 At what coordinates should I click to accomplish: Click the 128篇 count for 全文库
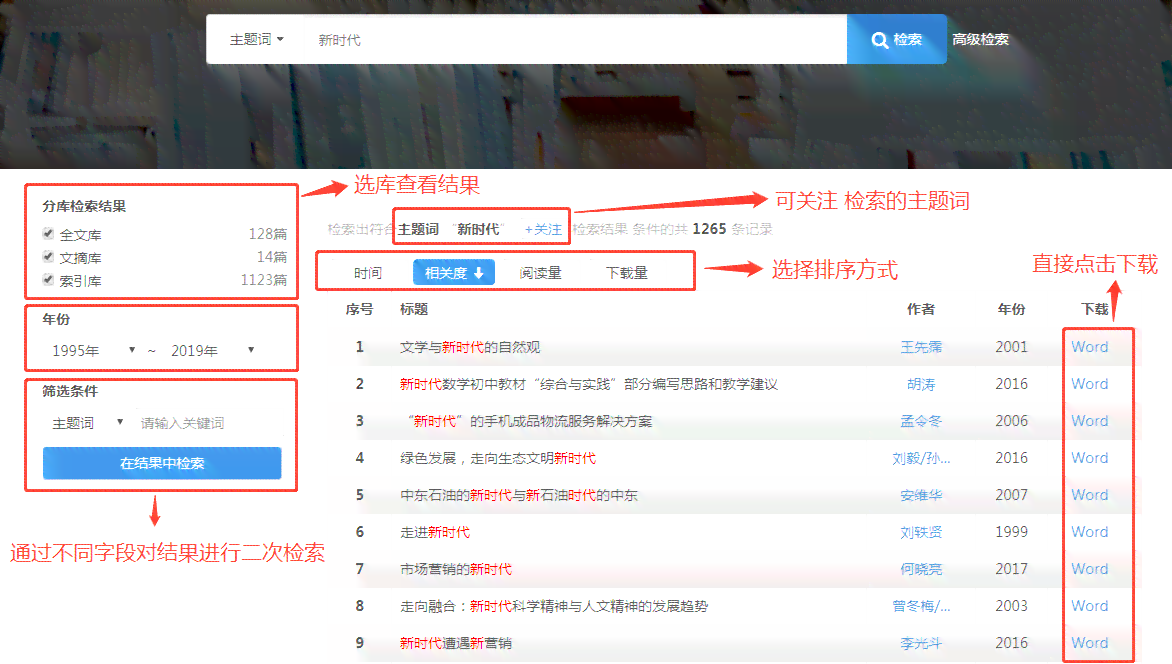click(268, 234)
